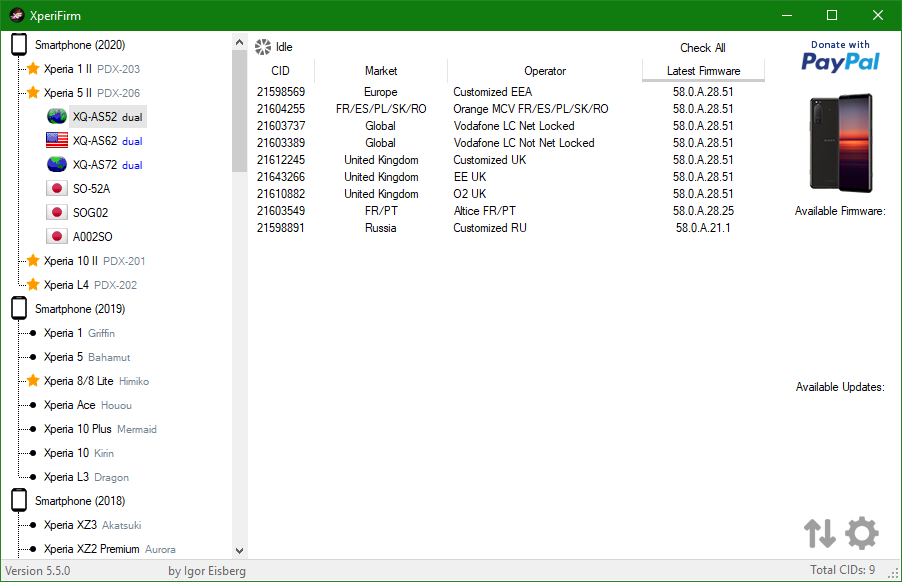Click firmware version 58.0.A.21.1
This screenshot has width=902, height=582.
(703, 228)
